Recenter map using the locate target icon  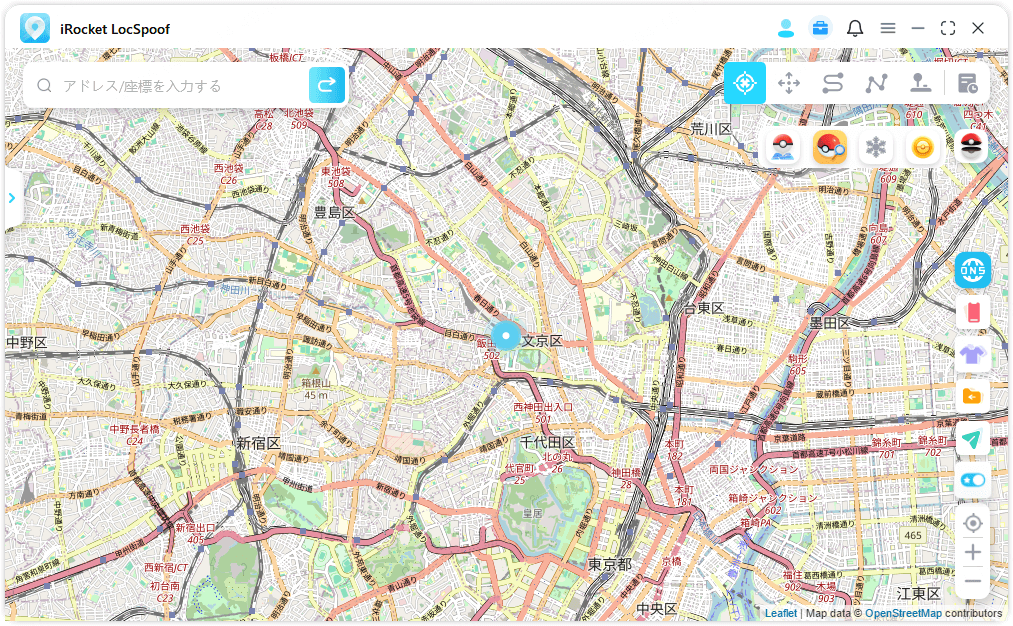pos(973,523)
